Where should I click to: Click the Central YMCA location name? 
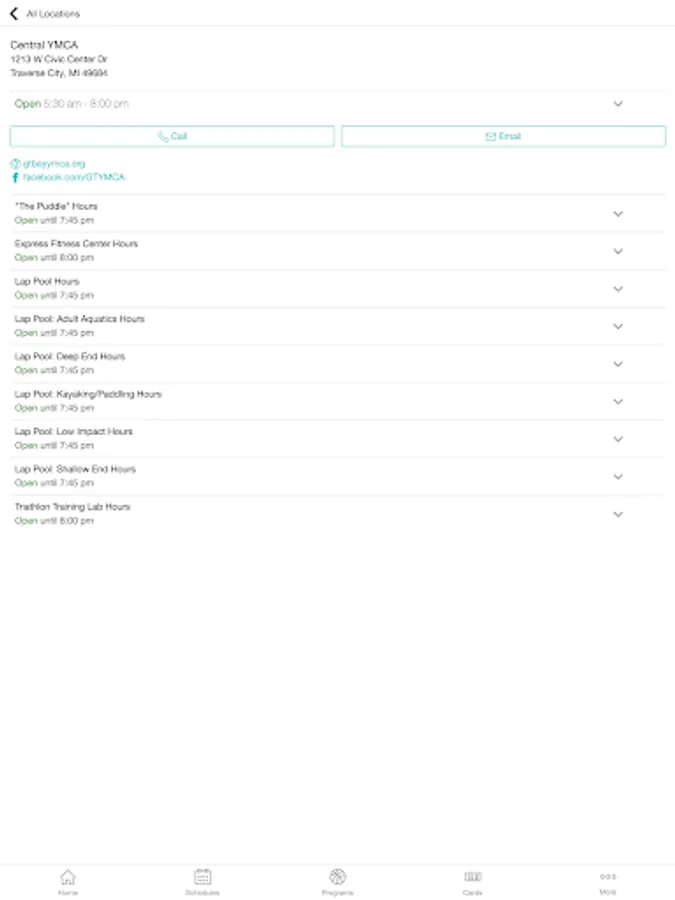tap(44, 45)
